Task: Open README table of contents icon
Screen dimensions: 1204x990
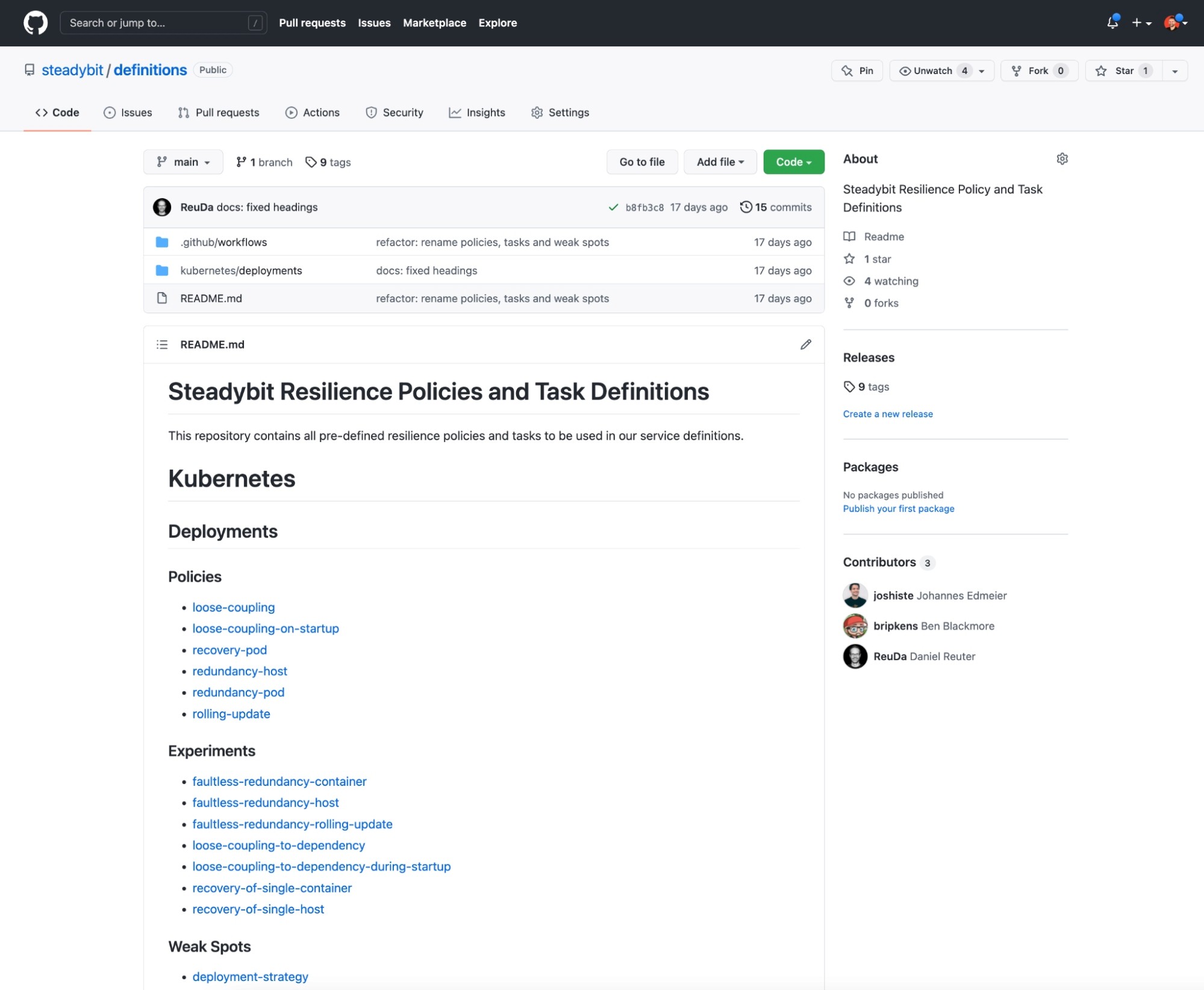Action: pyautogui.click(x=162, y=344)
